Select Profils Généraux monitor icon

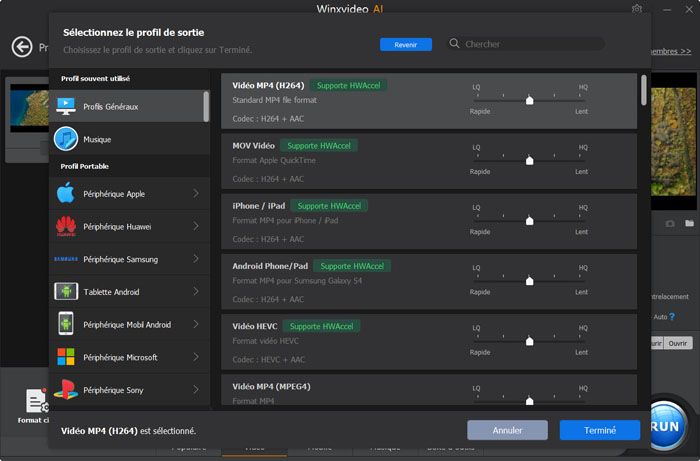coord(66,106)
